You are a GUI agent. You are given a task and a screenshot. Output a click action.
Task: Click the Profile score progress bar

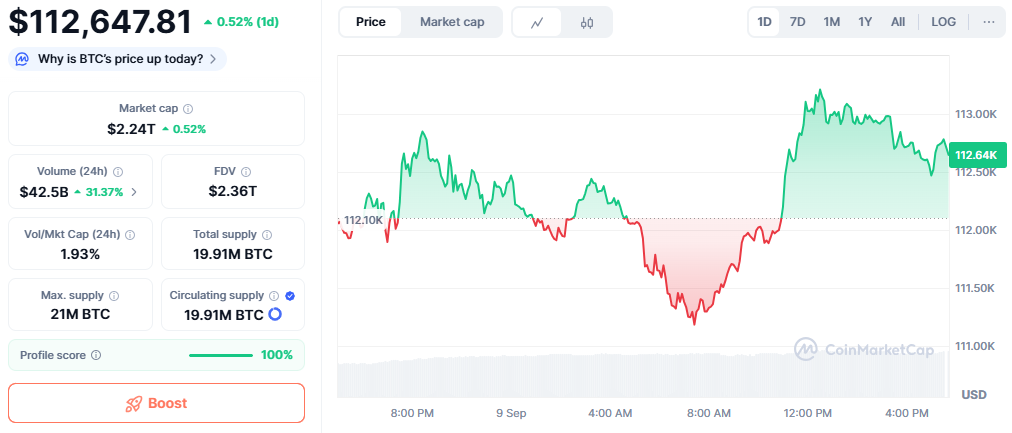[x=221, y=355]
